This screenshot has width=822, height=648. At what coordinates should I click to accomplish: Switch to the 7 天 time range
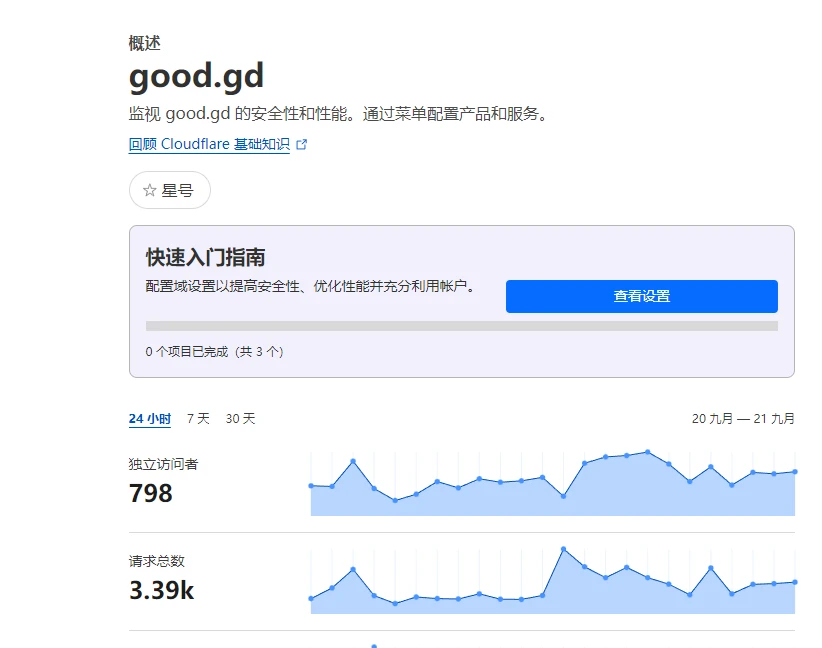tap(198, 419)
